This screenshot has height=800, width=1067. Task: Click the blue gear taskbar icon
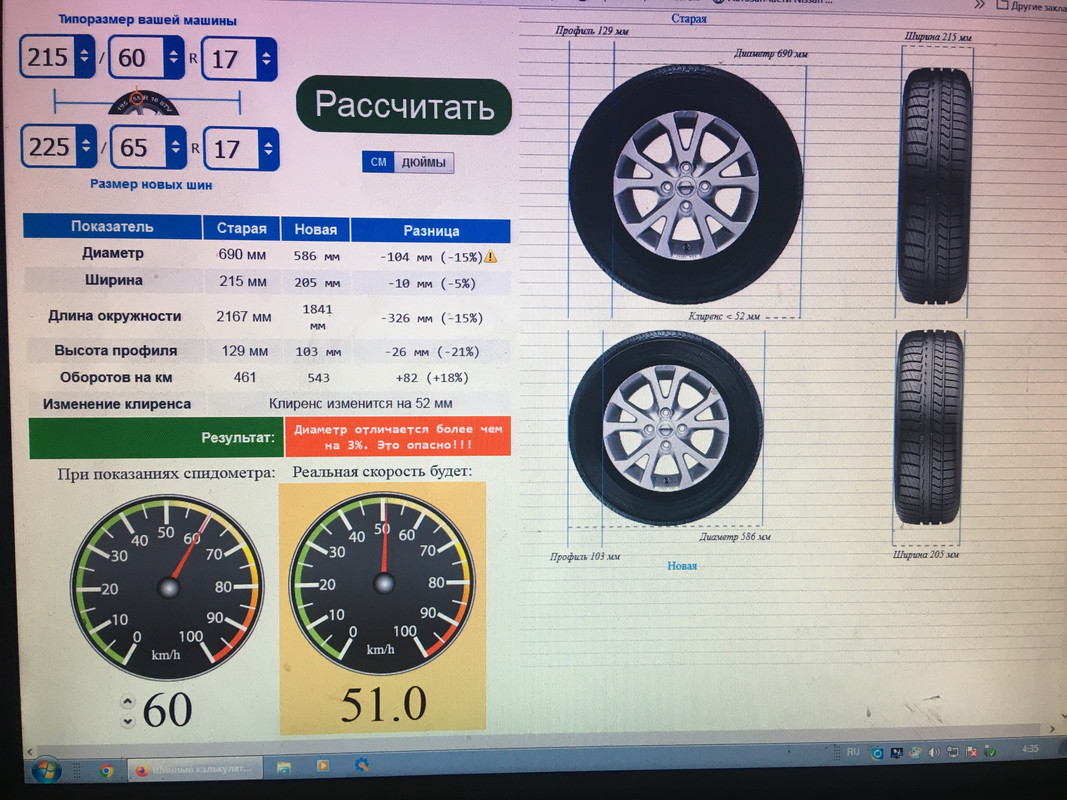click(x=362, y=765)
